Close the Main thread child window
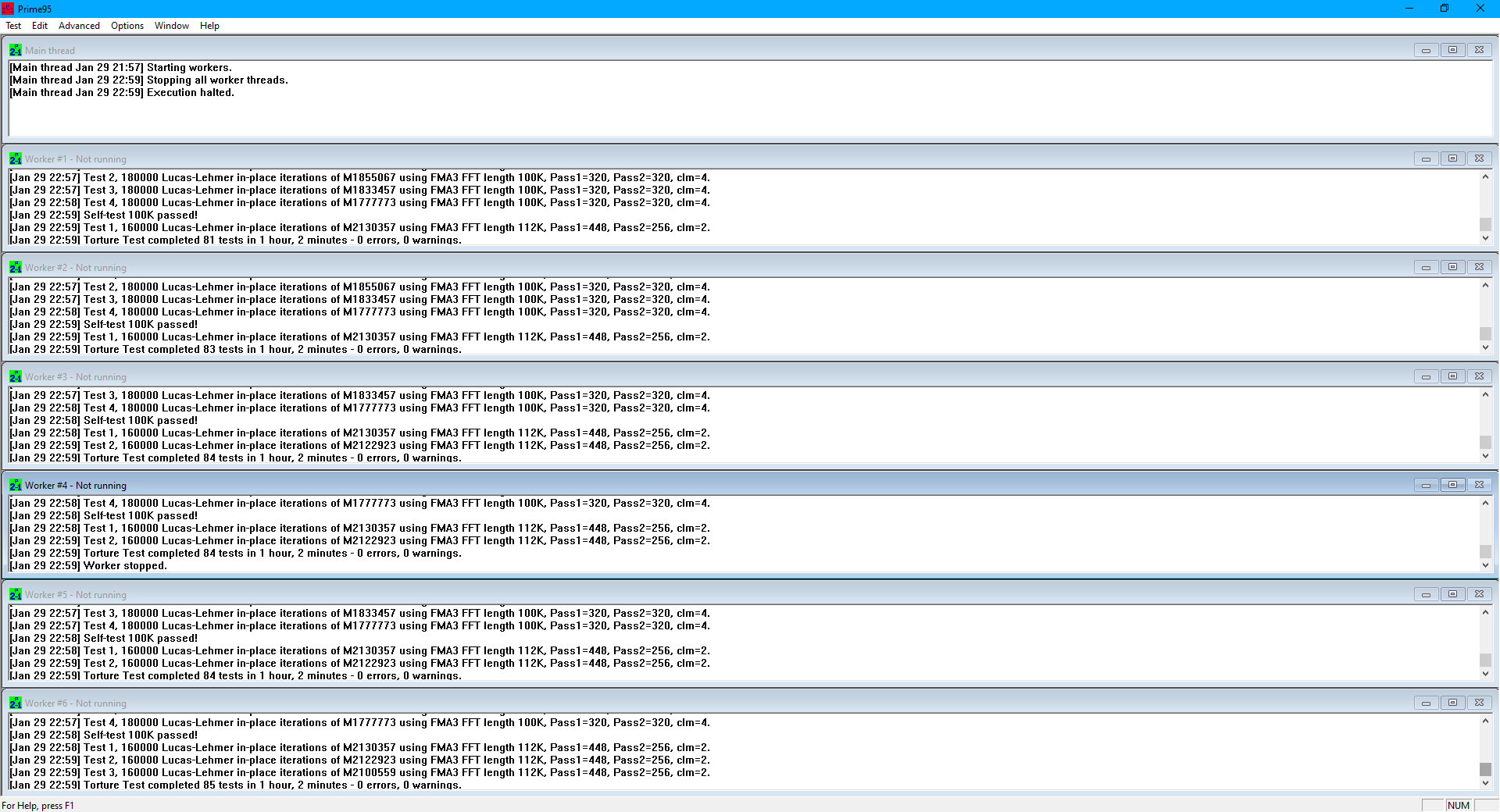The image size is (1500, 812). (x=1479, y=50)
